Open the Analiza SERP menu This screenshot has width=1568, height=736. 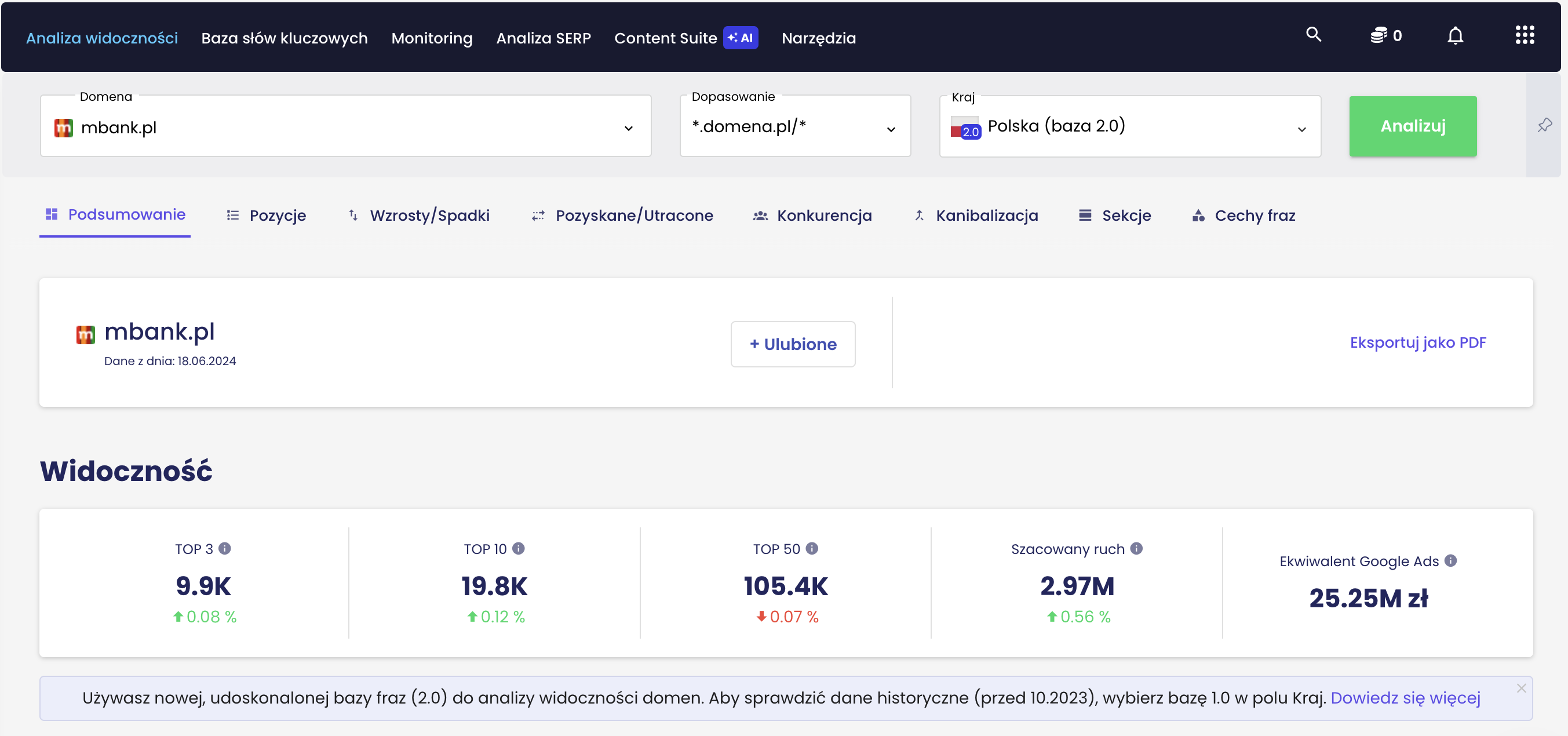tap(544, 38)
